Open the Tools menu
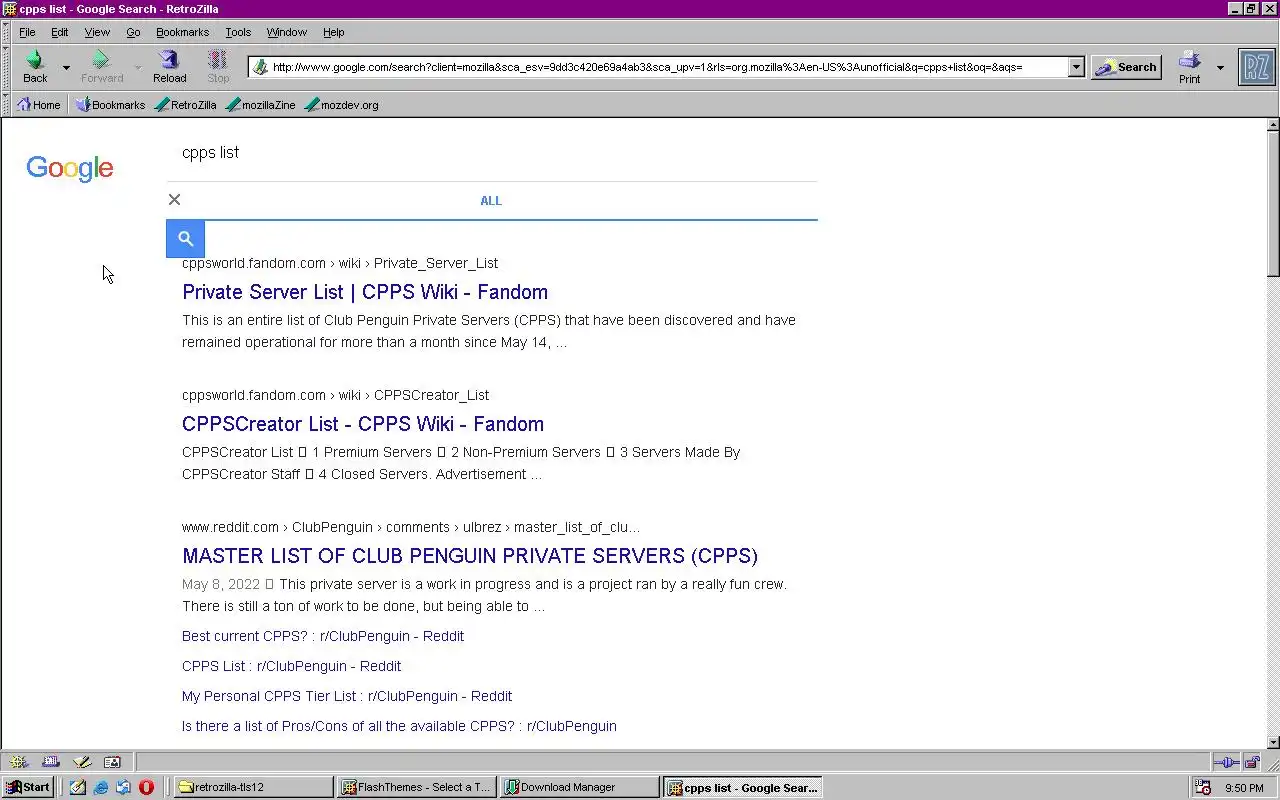1280x800 pixels. (x=238, y=32)
